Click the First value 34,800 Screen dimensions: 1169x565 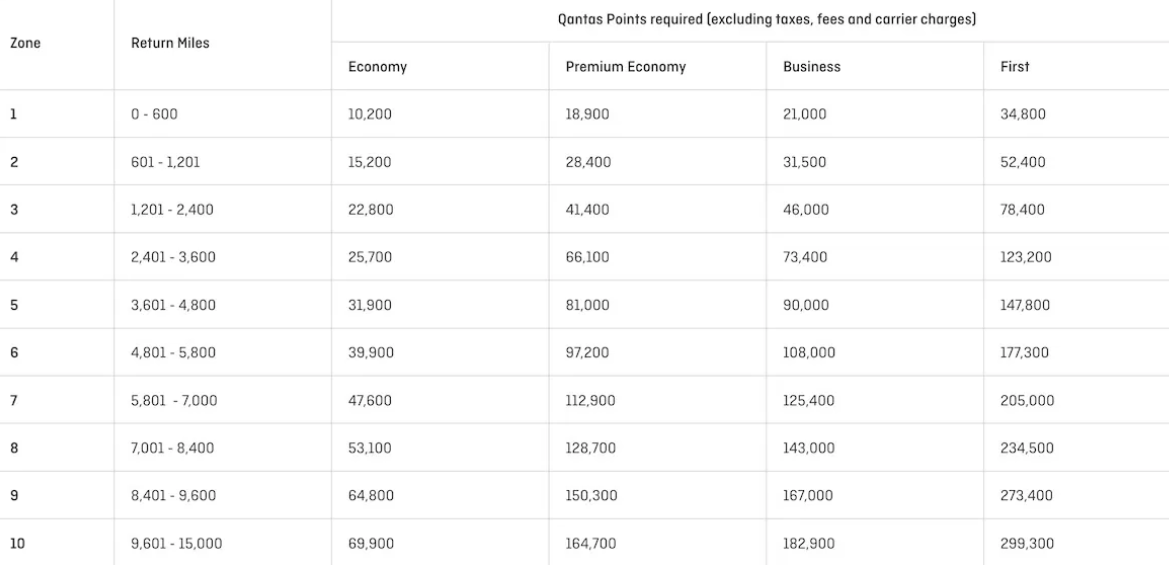1022,114
